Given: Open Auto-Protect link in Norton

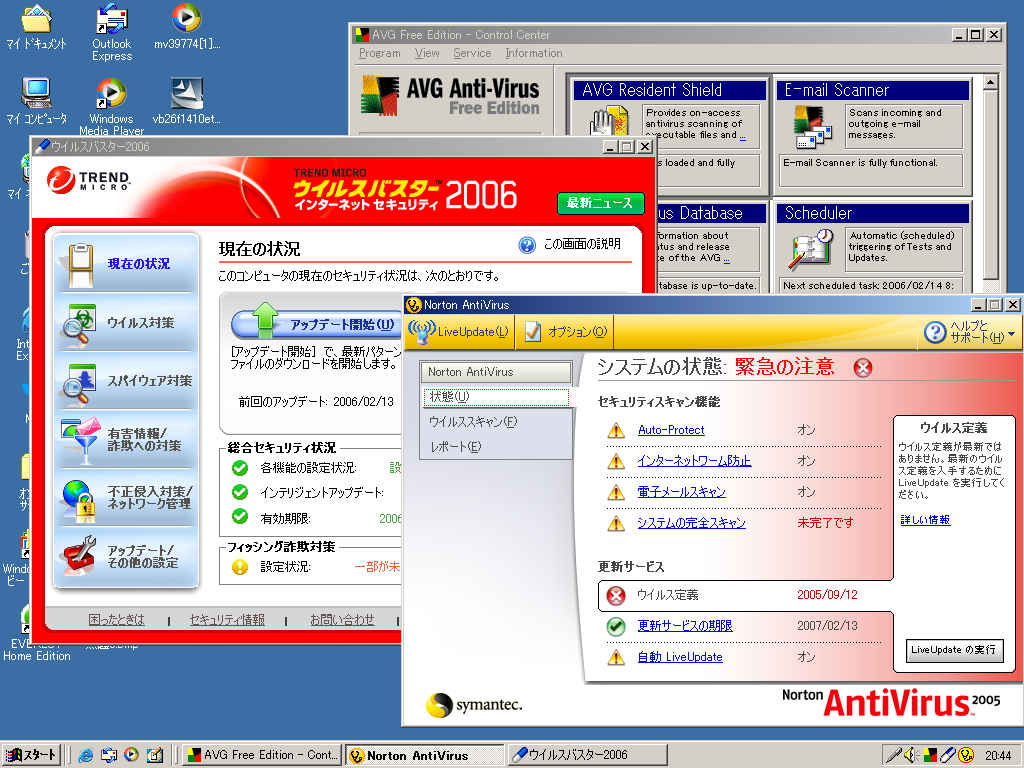Looking at the screenshot, I should tap(671, 430).
